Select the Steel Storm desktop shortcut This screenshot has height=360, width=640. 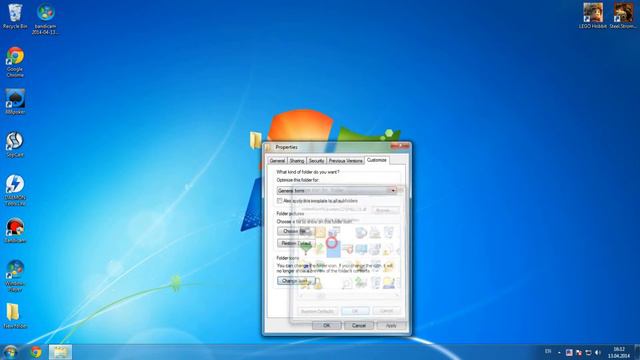tap(623, 16)
